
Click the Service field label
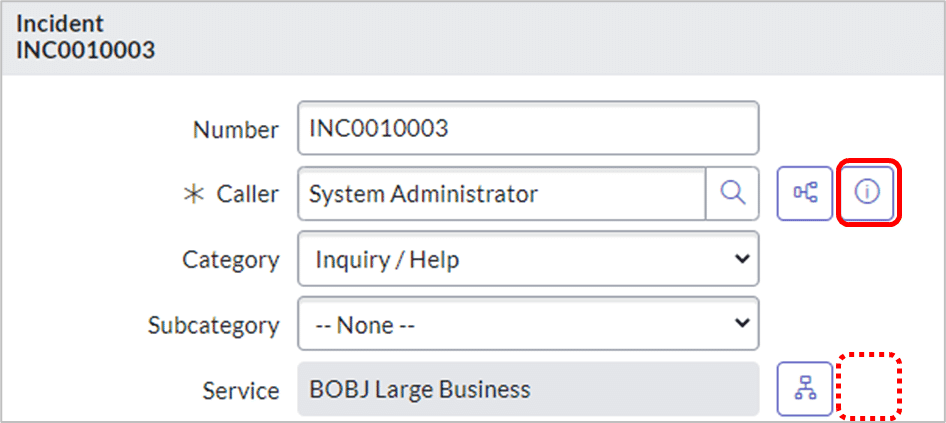(241, 390)
